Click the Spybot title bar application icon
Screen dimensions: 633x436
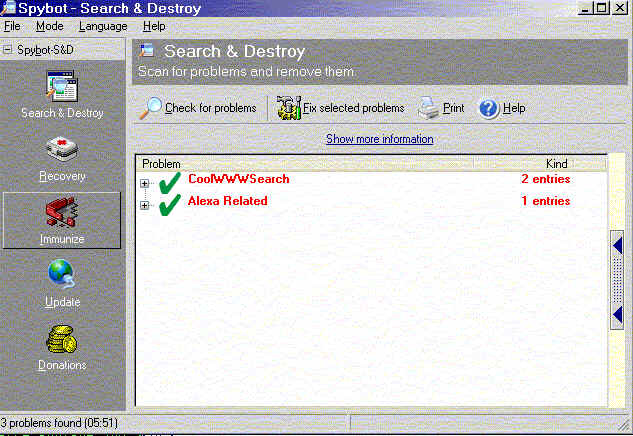click(8, 8)
